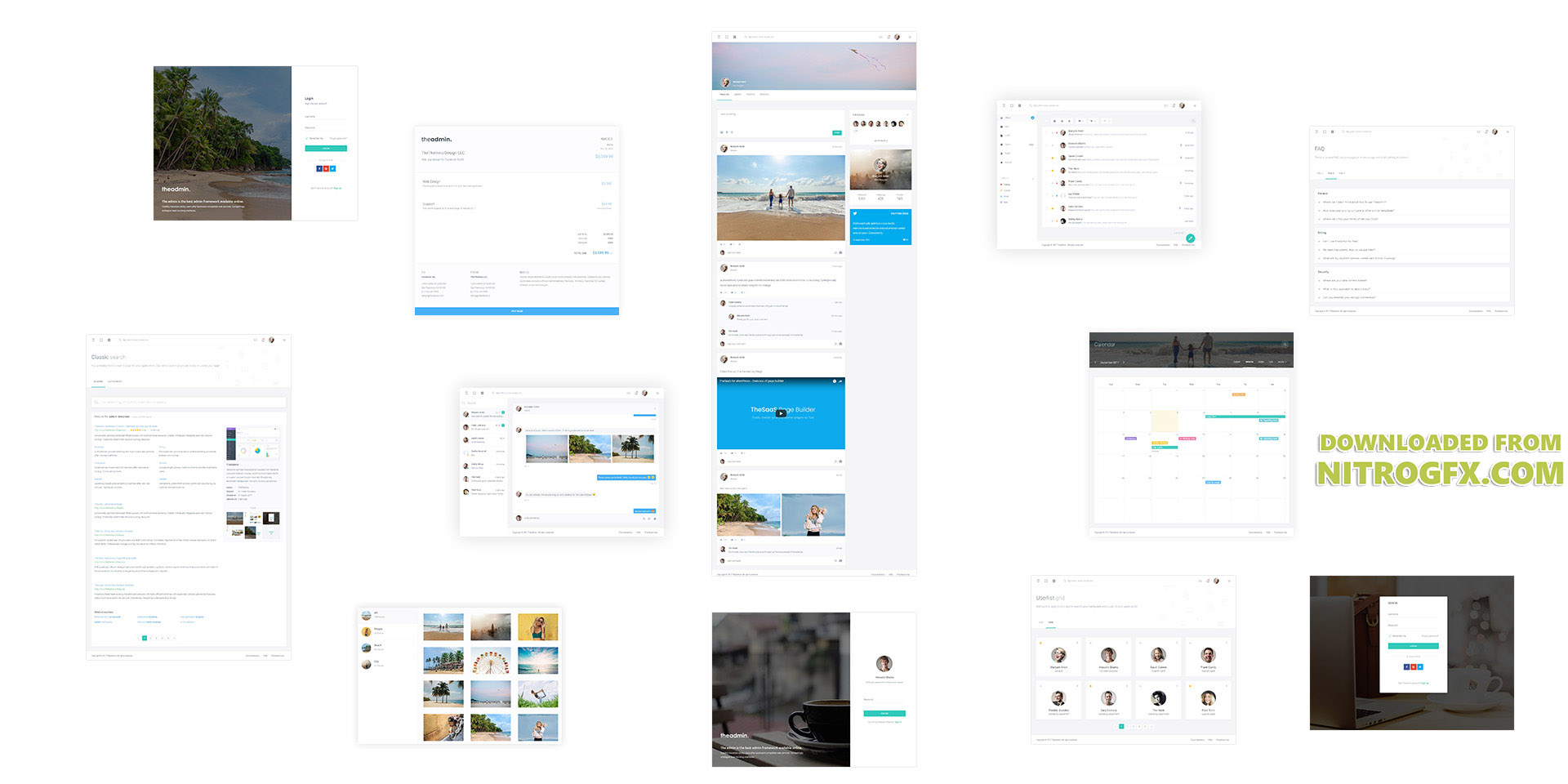Image resolution: width=1568 pixels, height=784 pixels.
Task: Expand first FAQ question under General
Action: click(x=1356, y=202)
